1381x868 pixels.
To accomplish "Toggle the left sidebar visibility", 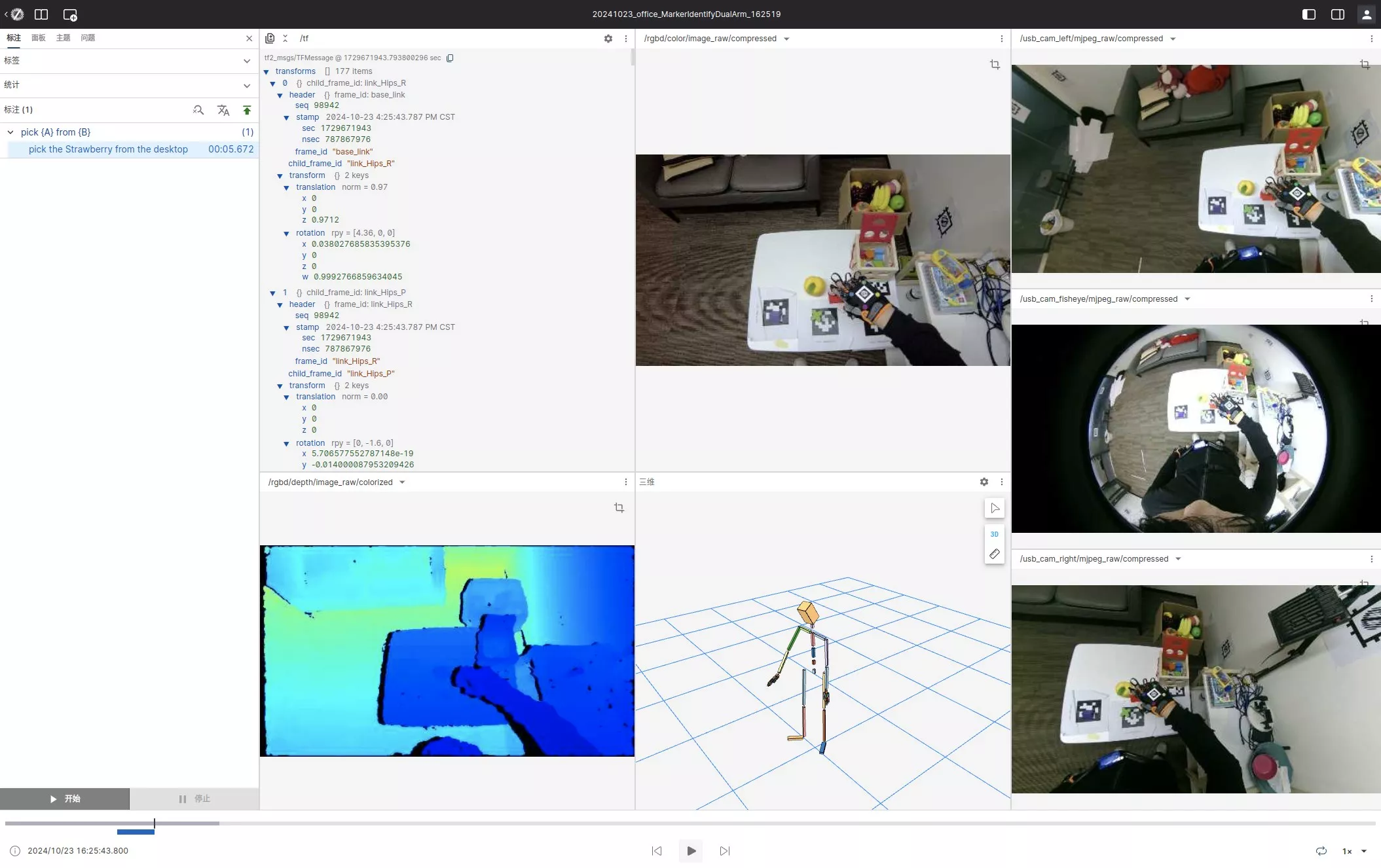I will tap(1308, 14).
